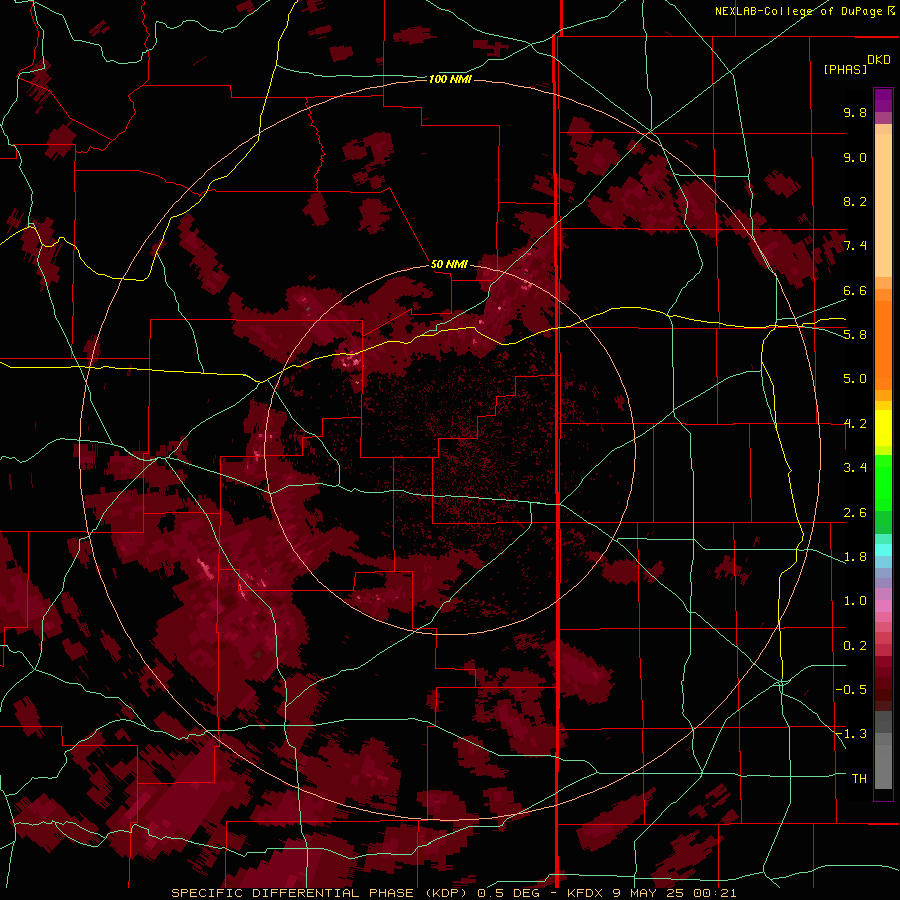Image resolution: width=900 pixels, height=900 pixels.
Task: Click the [PHAS] legend unit label
Action: click(845, 70)
